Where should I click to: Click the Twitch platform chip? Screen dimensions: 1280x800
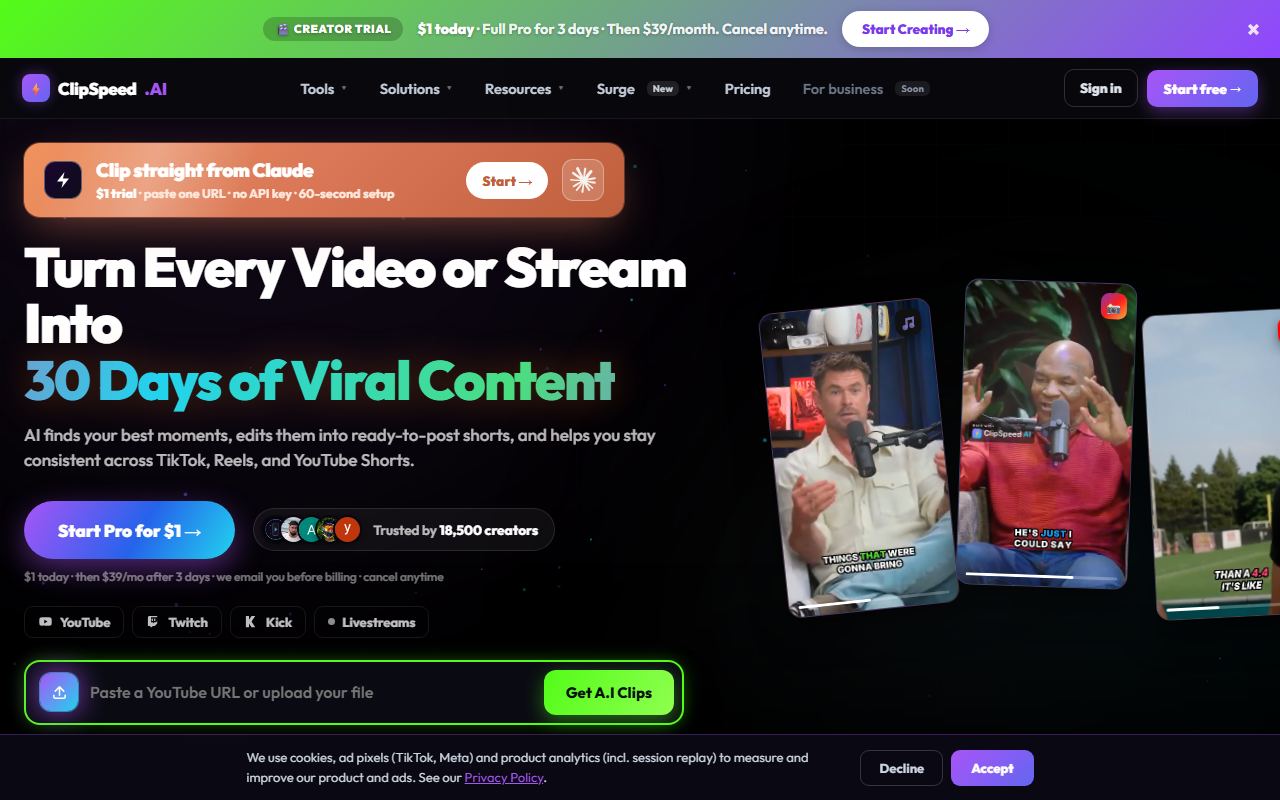pos(177,622)
